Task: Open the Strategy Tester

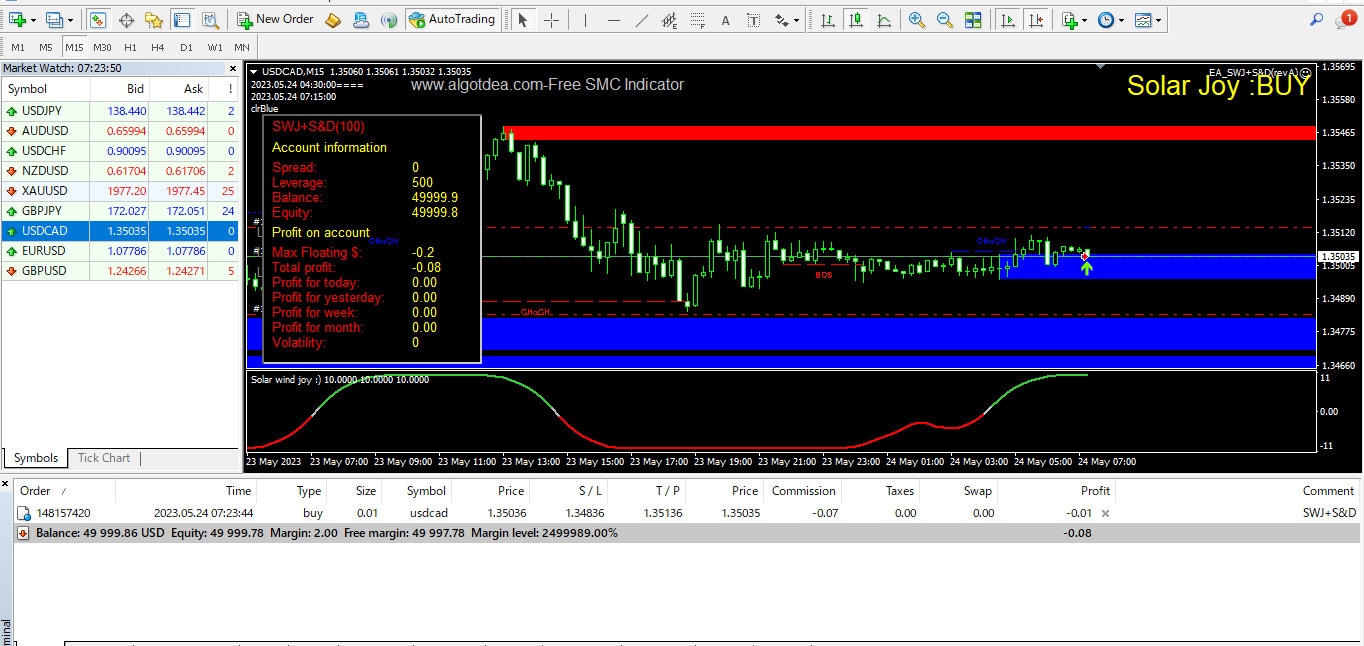Action: click(x=210, y=19)
